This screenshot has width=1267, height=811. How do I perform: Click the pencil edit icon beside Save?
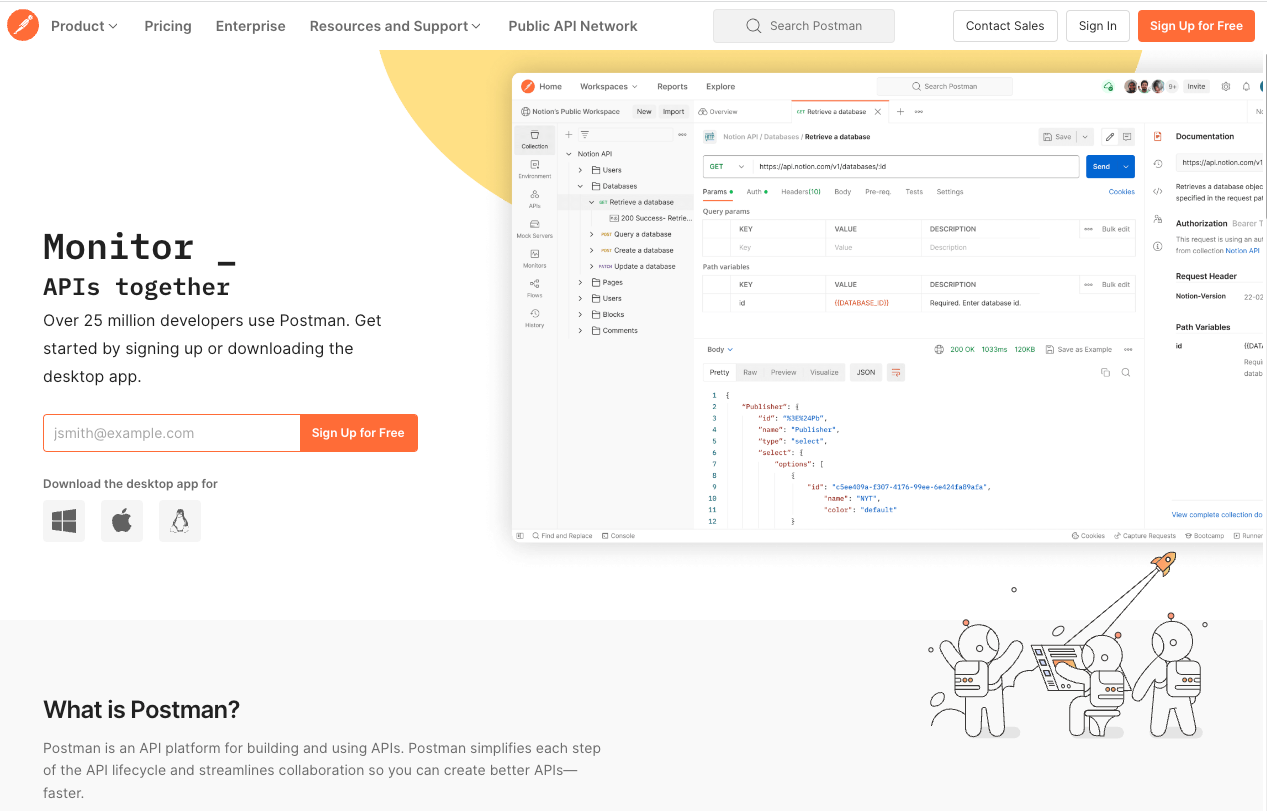(1110, 137)
